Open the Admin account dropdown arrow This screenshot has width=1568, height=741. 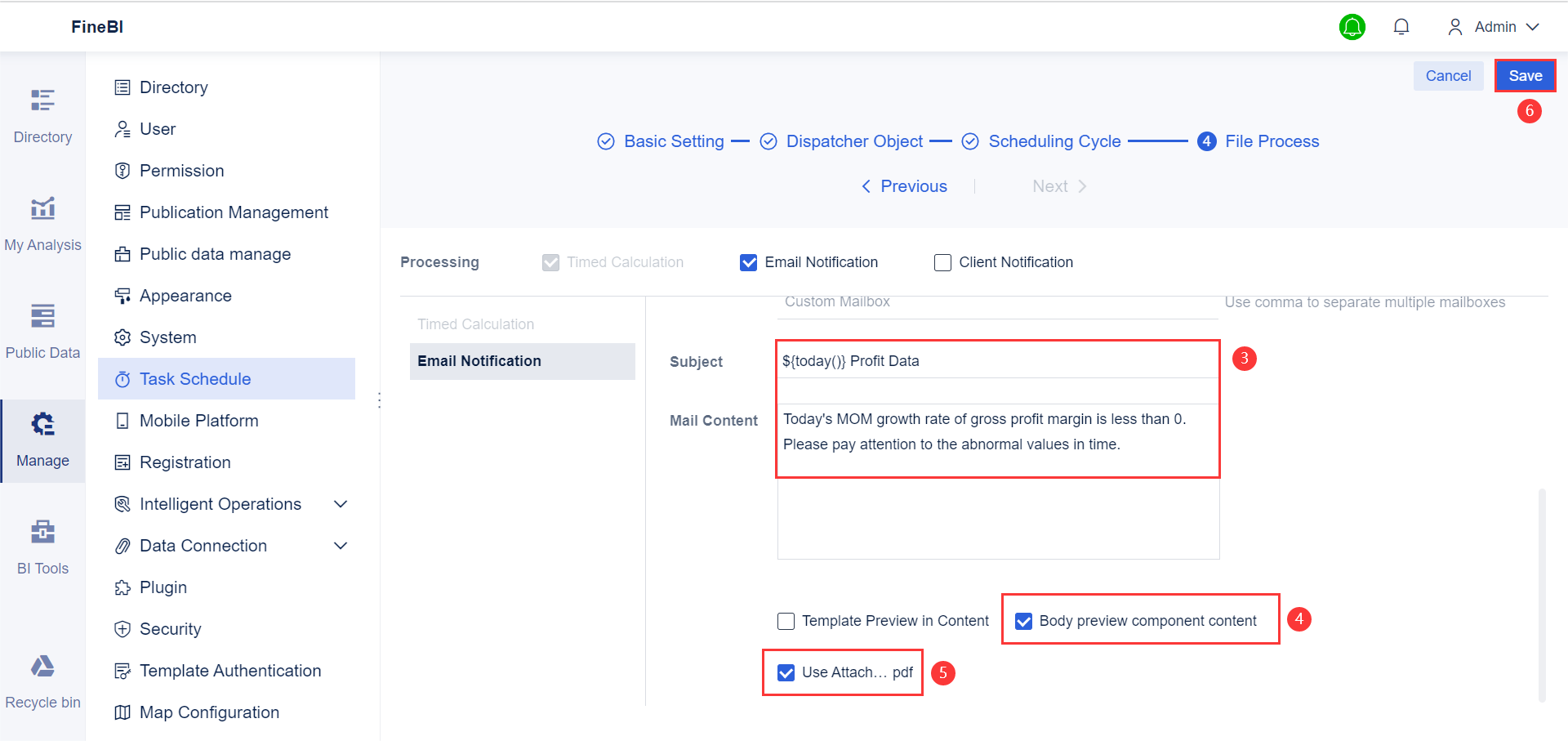click(1532, 27)
